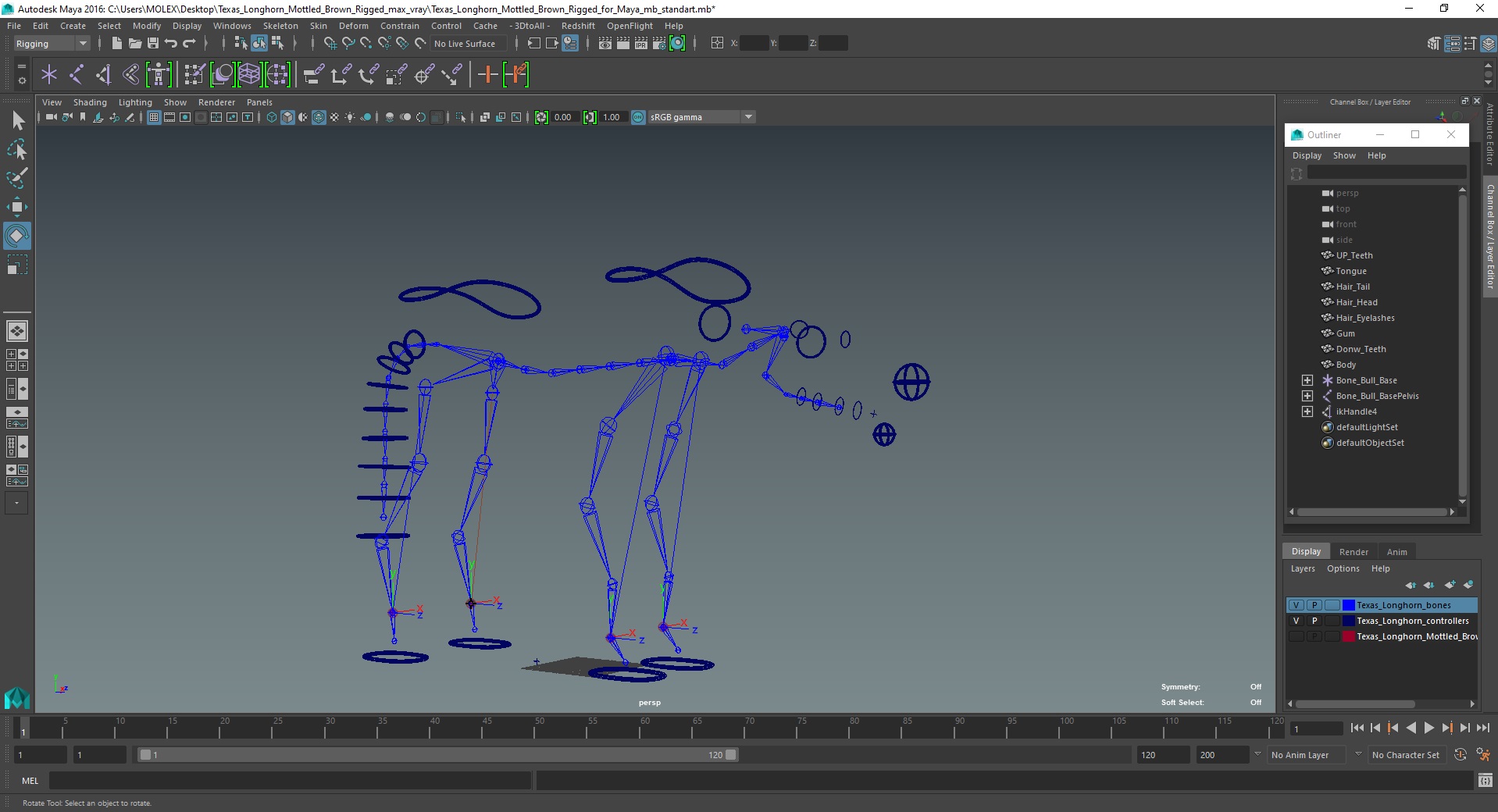Open a scene using the folder icon
Screen dimensions: 1498x812
[134, 44]
